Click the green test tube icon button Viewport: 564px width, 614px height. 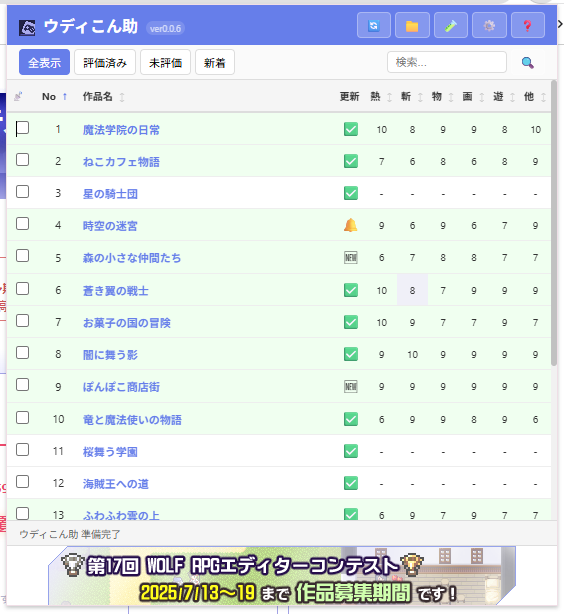tap(450, 25)
